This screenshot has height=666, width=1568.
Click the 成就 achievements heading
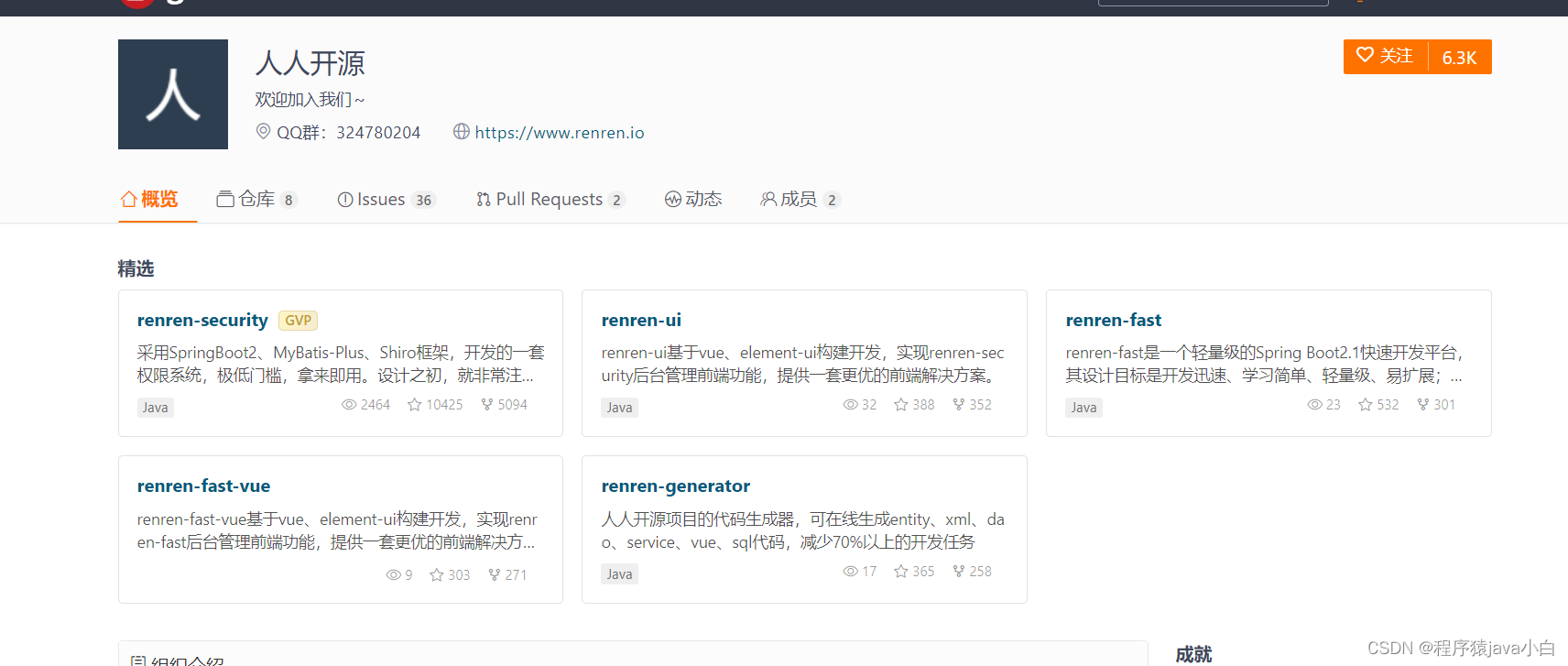1193,654
